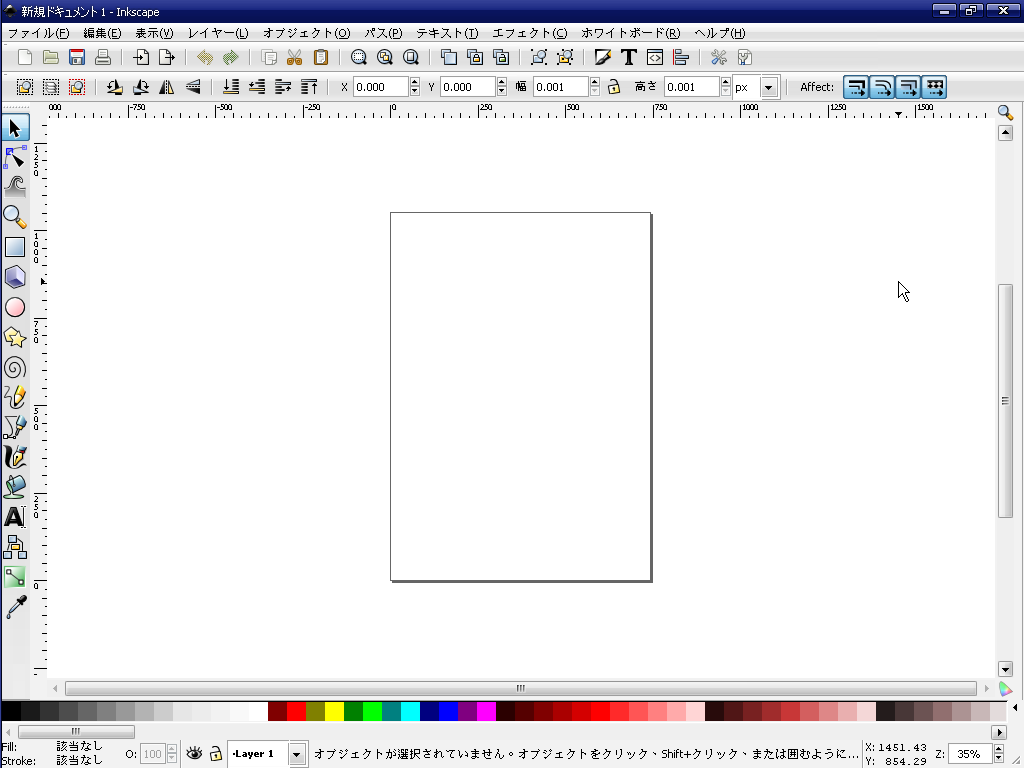Open the エフェクト(C) menu
Screen dimensions: 1024x768
pyautogui.click(x=529, y=33)
